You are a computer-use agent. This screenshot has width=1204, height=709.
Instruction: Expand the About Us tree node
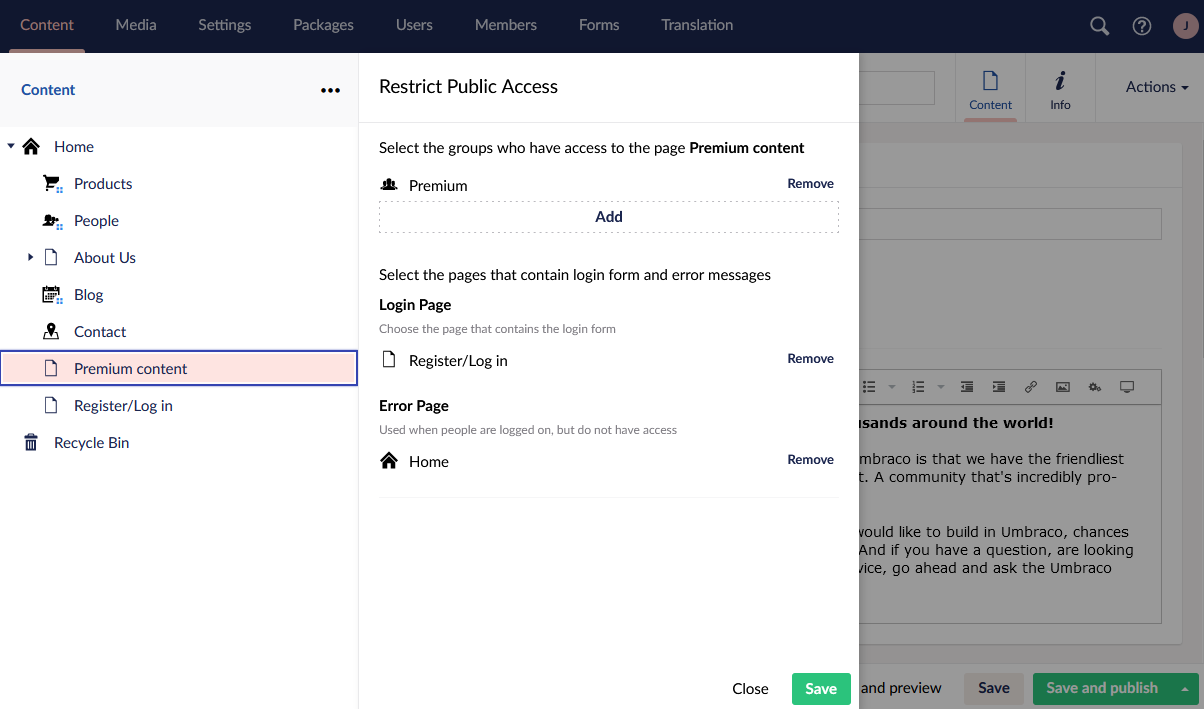pyautogui.click(x=31, y=258)
